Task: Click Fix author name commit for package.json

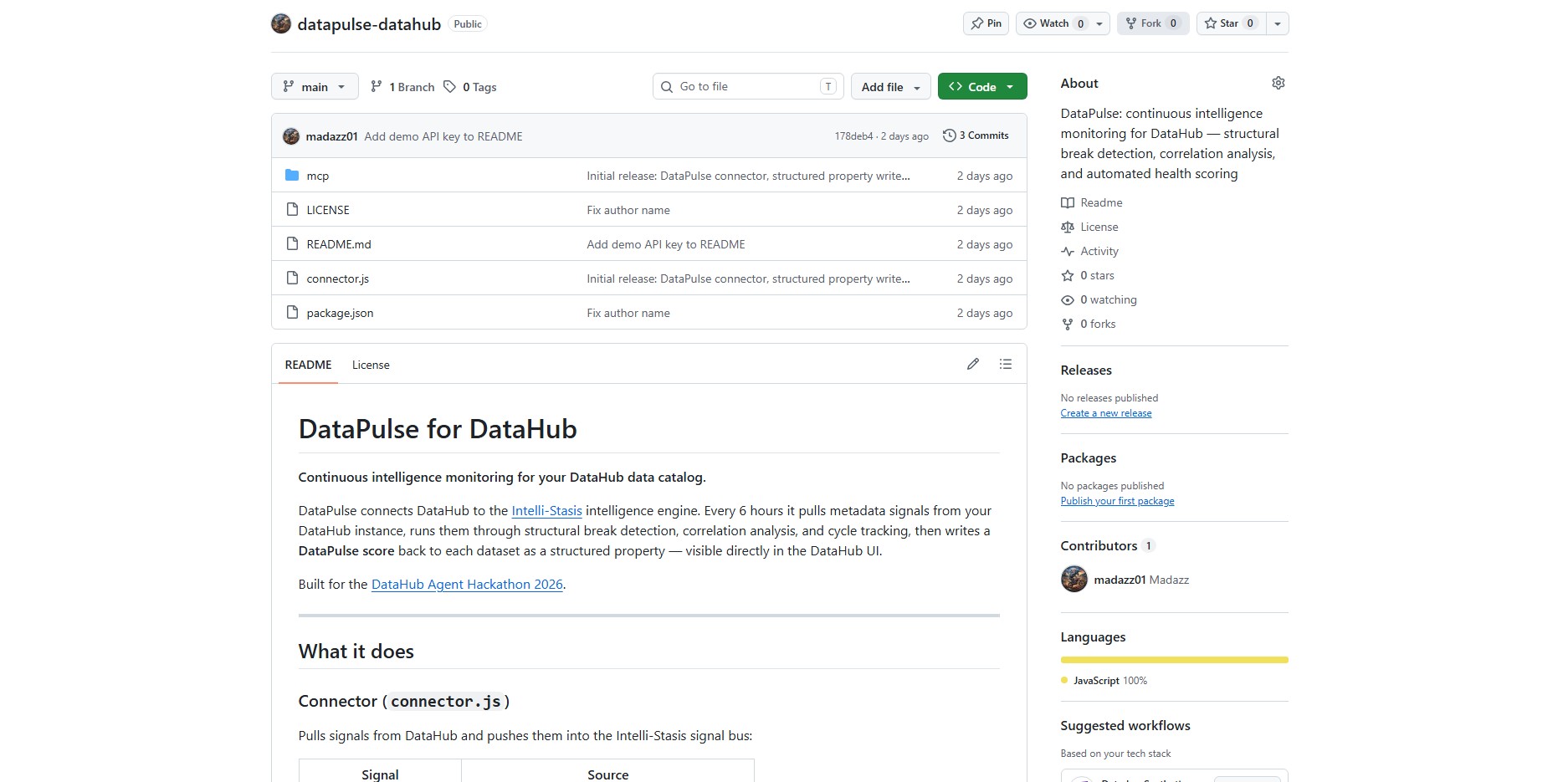Action: pos(628,313)
